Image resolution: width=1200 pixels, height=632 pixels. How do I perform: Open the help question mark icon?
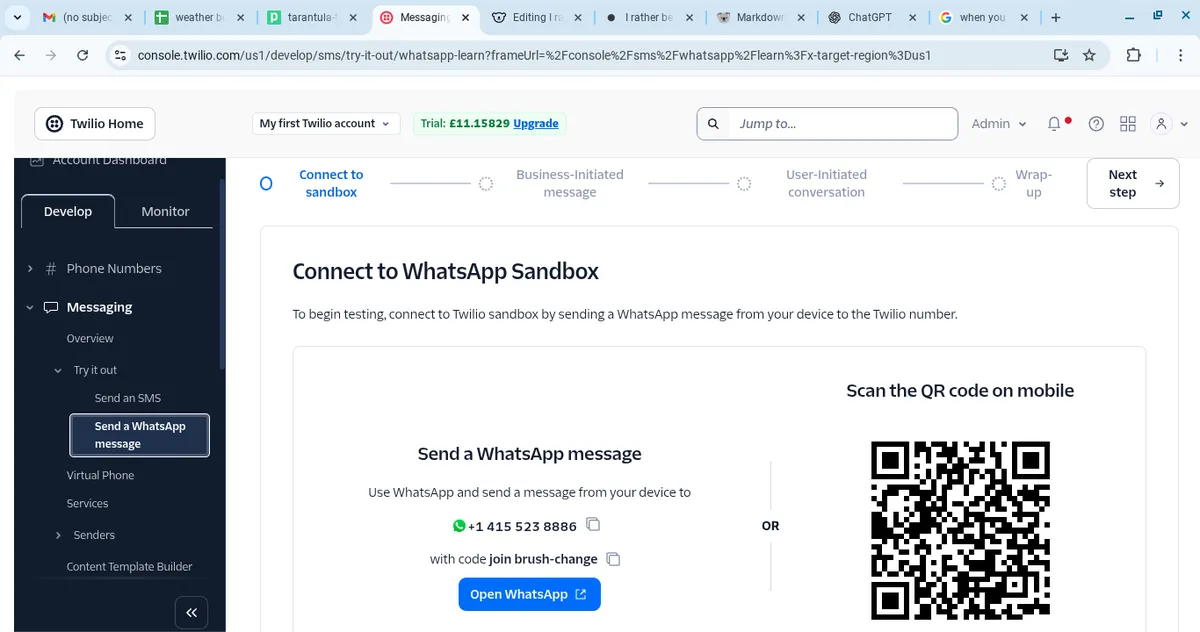(x=1096, y=124)
